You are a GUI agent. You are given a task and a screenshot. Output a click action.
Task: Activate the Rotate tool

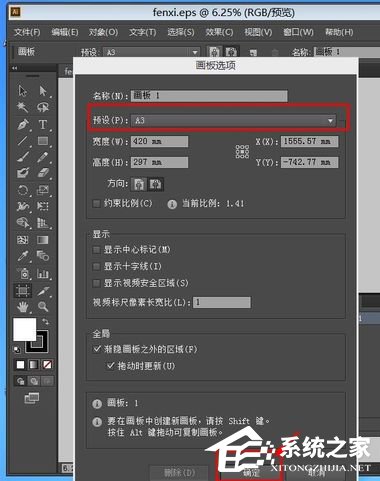point(22,190)
